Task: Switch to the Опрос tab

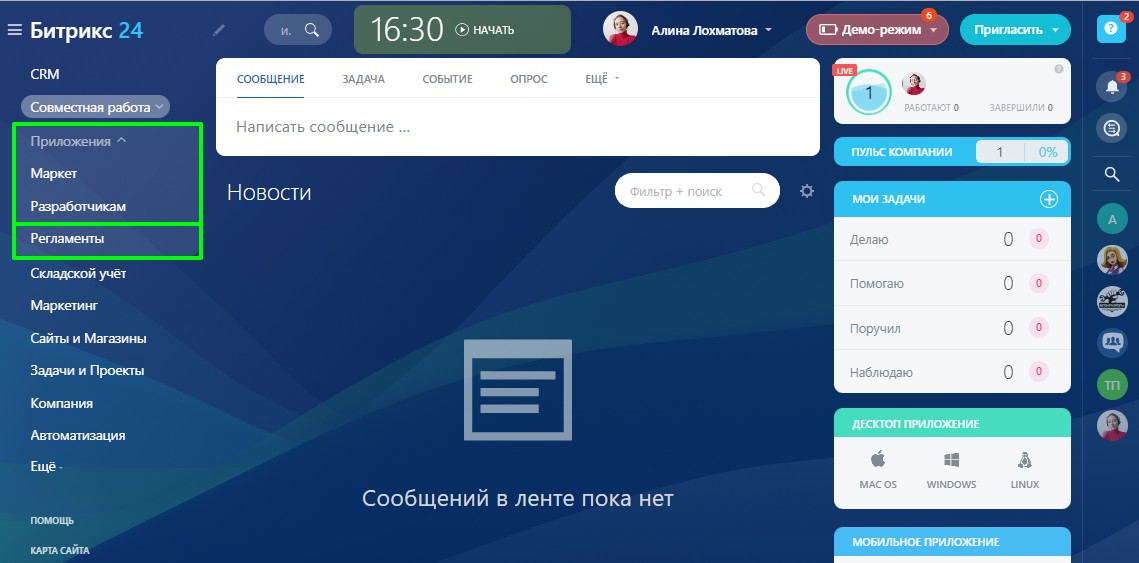Action: tap(529, 79)
